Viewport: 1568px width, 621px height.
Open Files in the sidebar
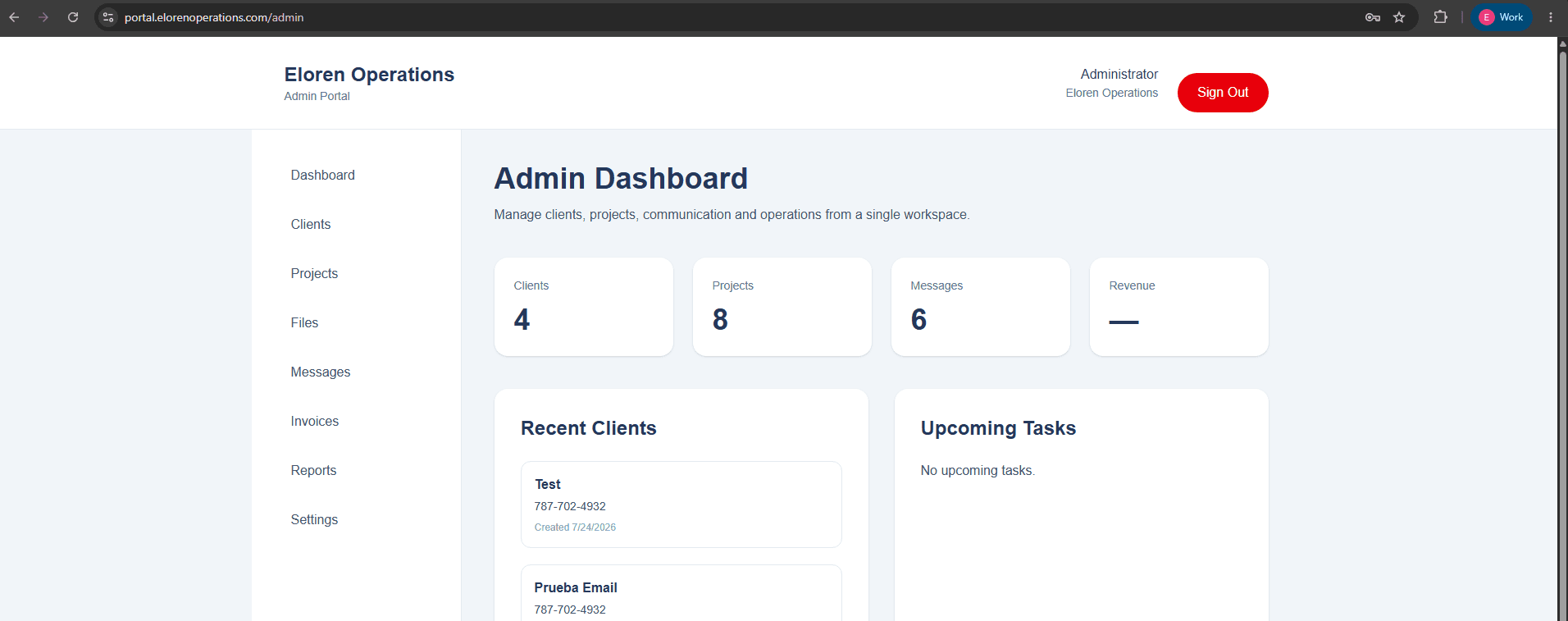304,322
